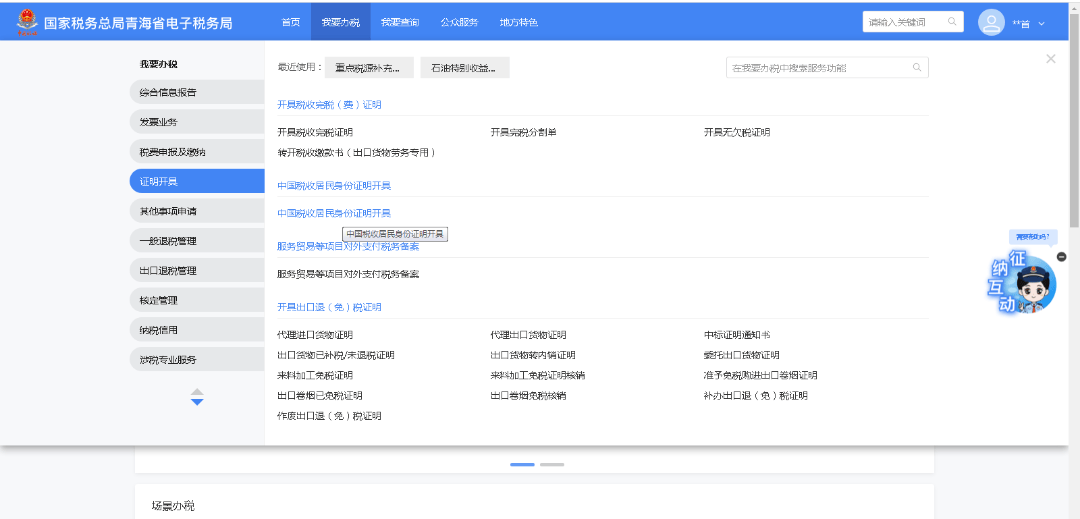Close the 我要办税 panel with X
Viewport: 1080px width, 519px height.
1050,59
